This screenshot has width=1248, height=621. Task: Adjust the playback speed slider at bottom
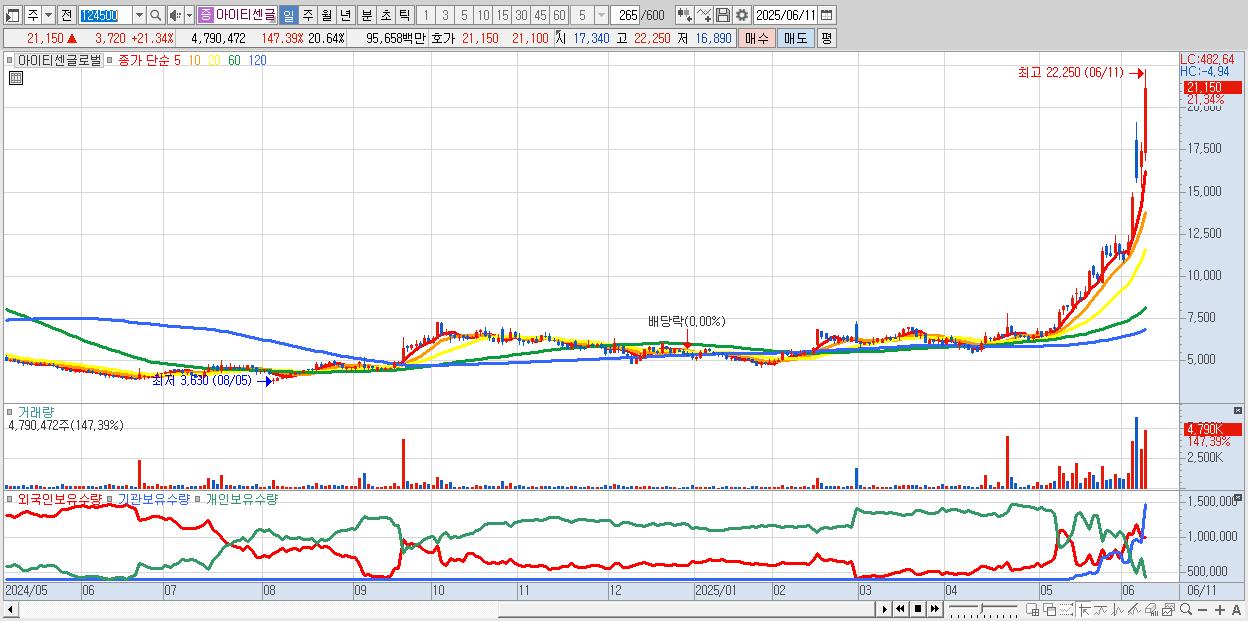point(982,609)
